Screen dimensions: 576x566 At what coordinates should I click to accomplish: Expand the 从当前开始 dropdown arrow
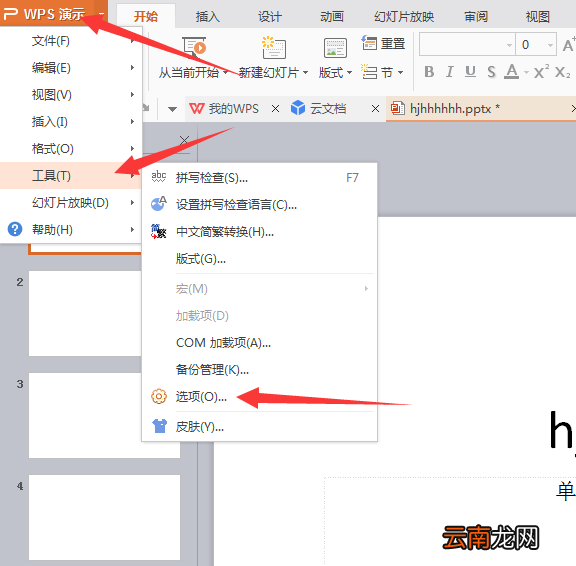(x=225, y=73)
